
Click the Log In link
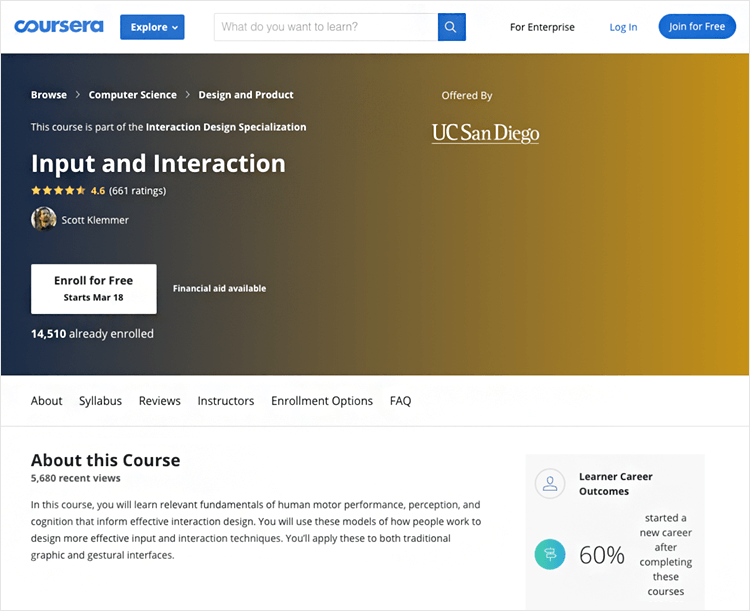623,27
